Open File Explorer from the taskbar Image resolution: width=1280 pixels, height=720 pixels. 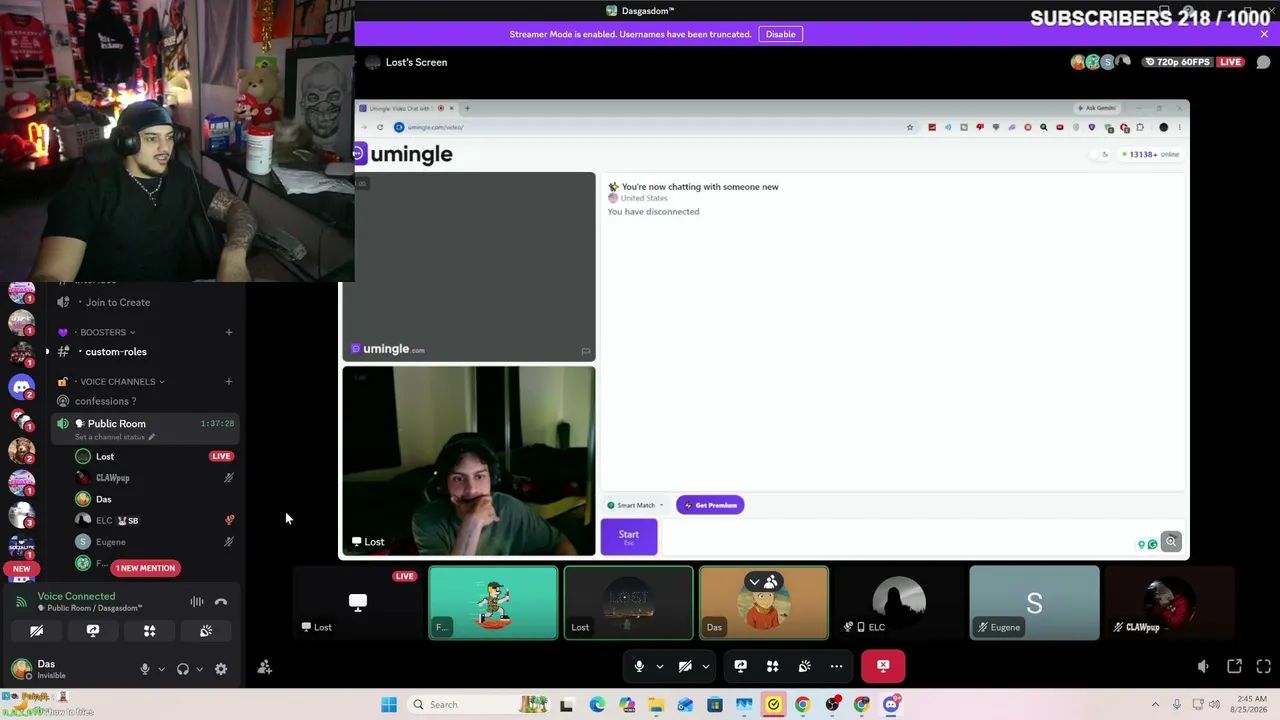coord(656,705)
